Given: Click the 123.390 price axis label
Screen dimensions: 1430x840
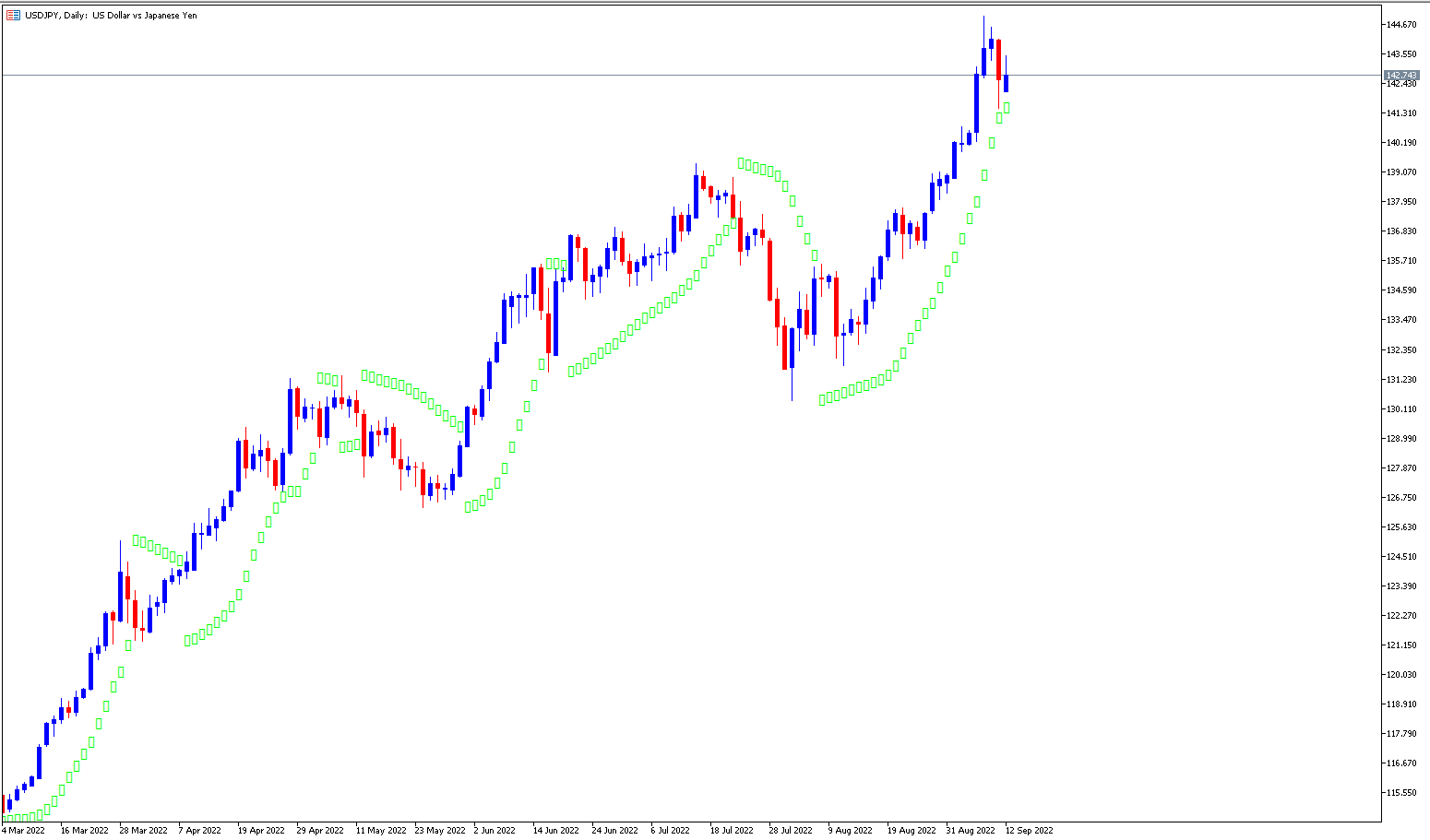Looking at the screenshot, I should (1401, 586).
